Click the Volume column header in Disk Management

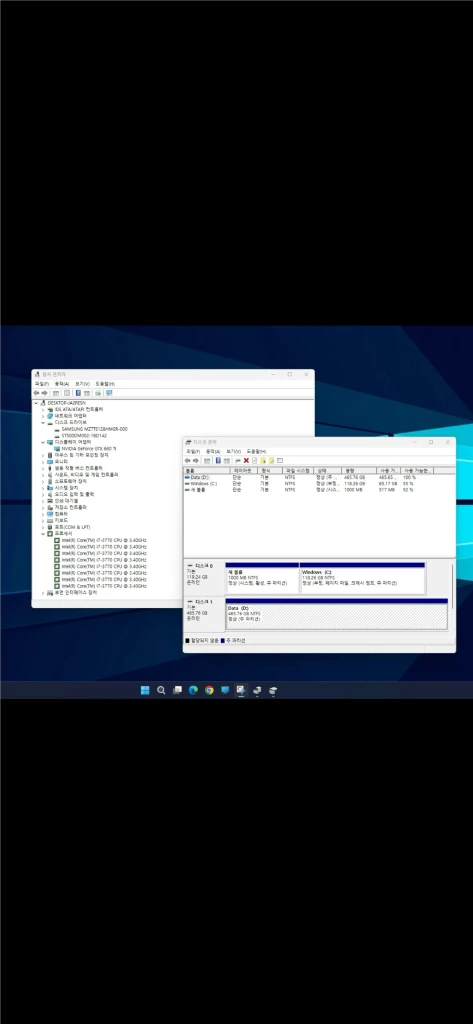pos(207,470)
